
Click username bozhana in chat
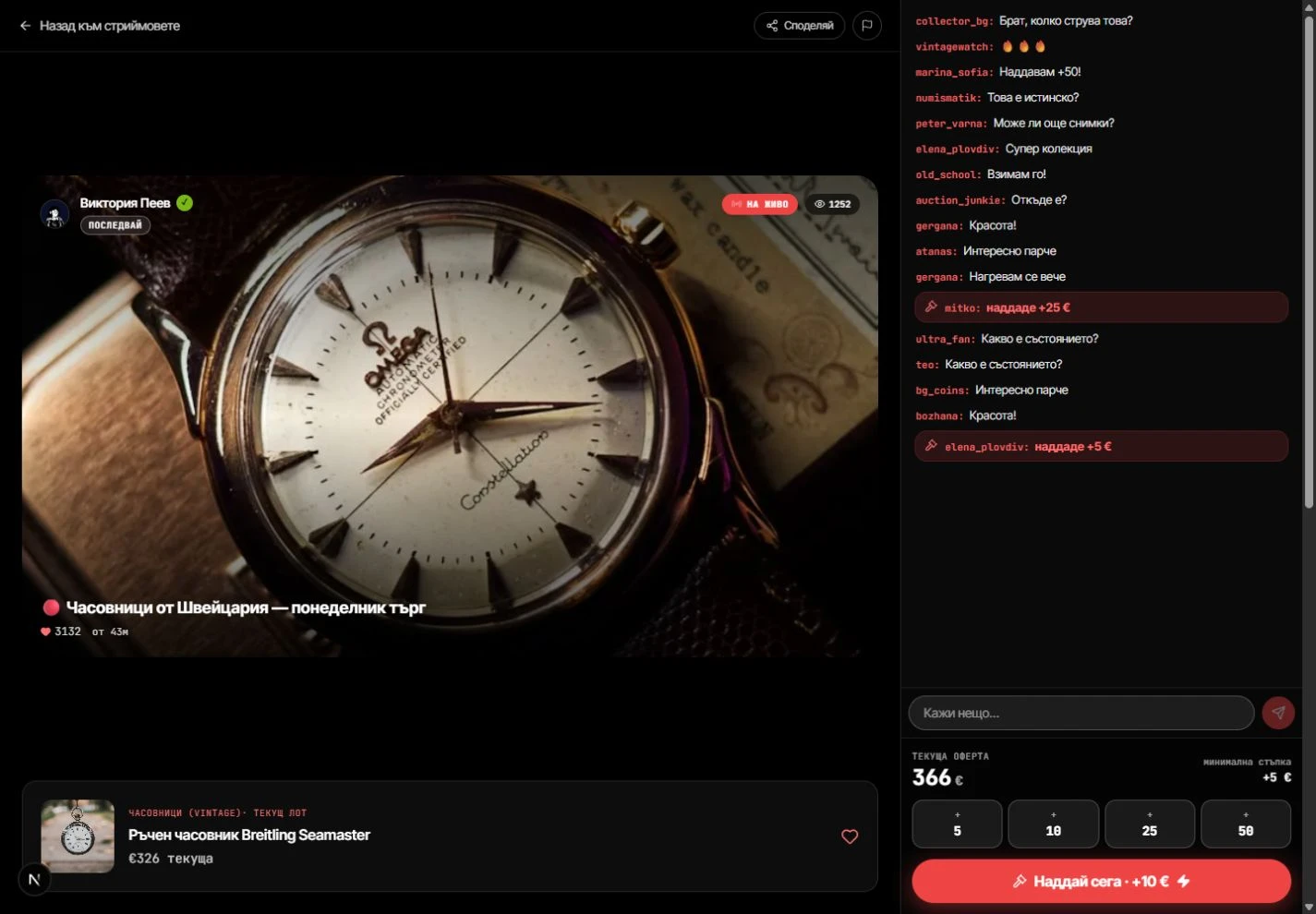coord(939,416)
